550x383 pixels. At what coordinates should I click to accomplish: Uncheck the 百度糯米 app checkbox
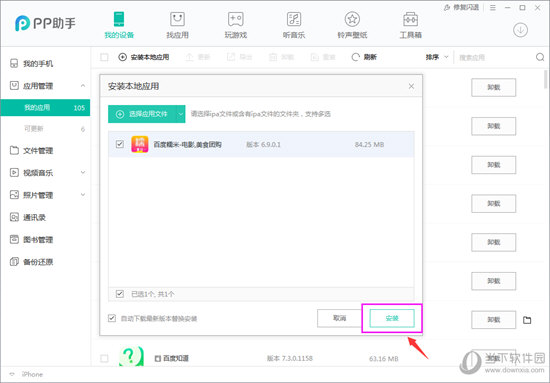[120, 144]
